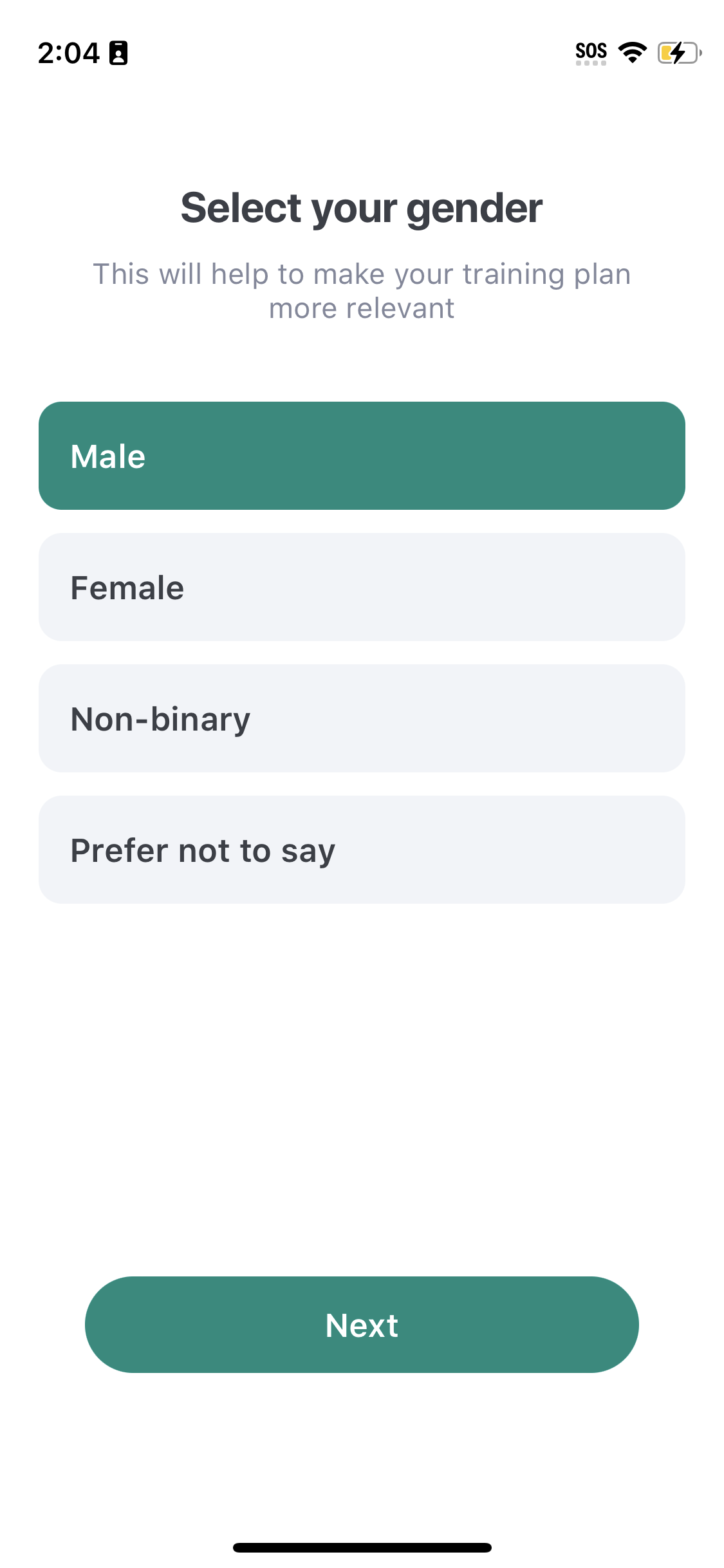Click the "Prefer not to say" label

pyautogui.click(x=203, y=850)
